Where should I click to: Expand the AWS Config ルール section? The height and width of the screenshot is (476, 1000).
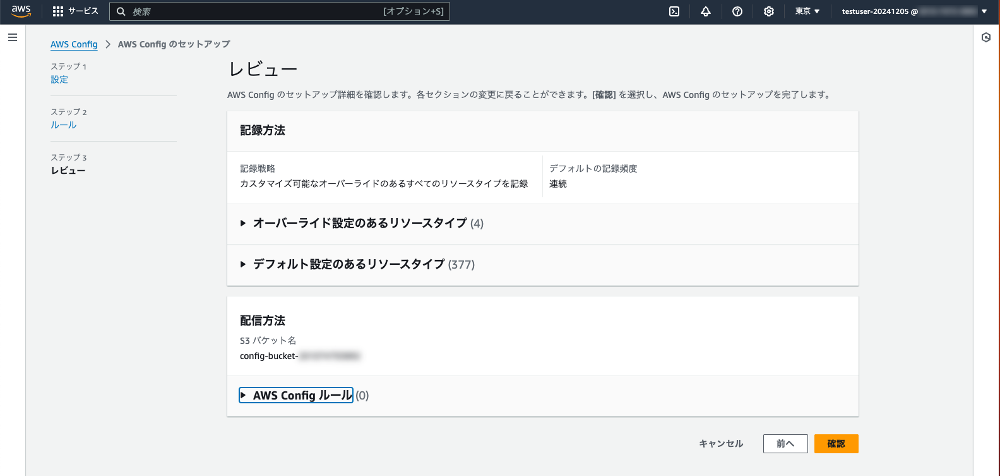tap(297, 396)
